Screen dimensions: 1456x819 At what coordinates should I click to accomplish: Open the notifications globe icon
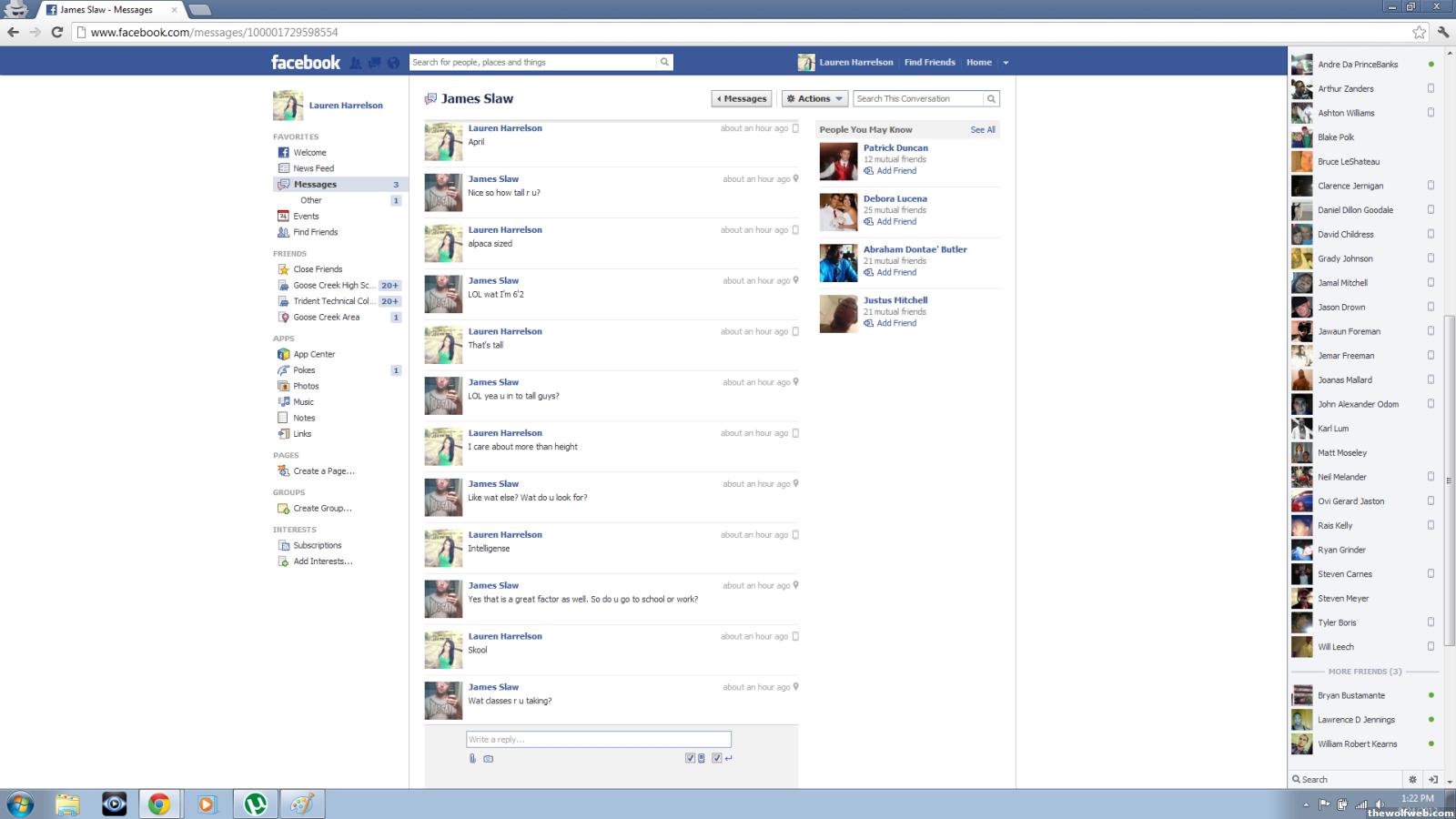click(393, 63)
